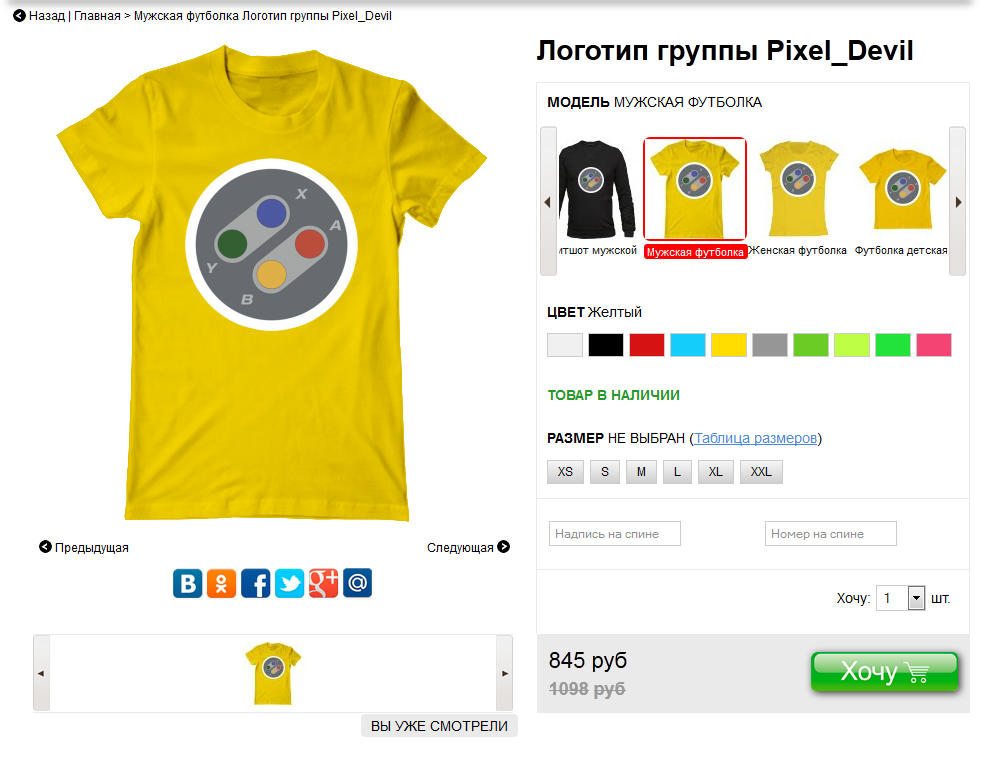The image size is (999, 765).
Task: Open the quantity Хочу dropdown
Action: click(916, 598)
